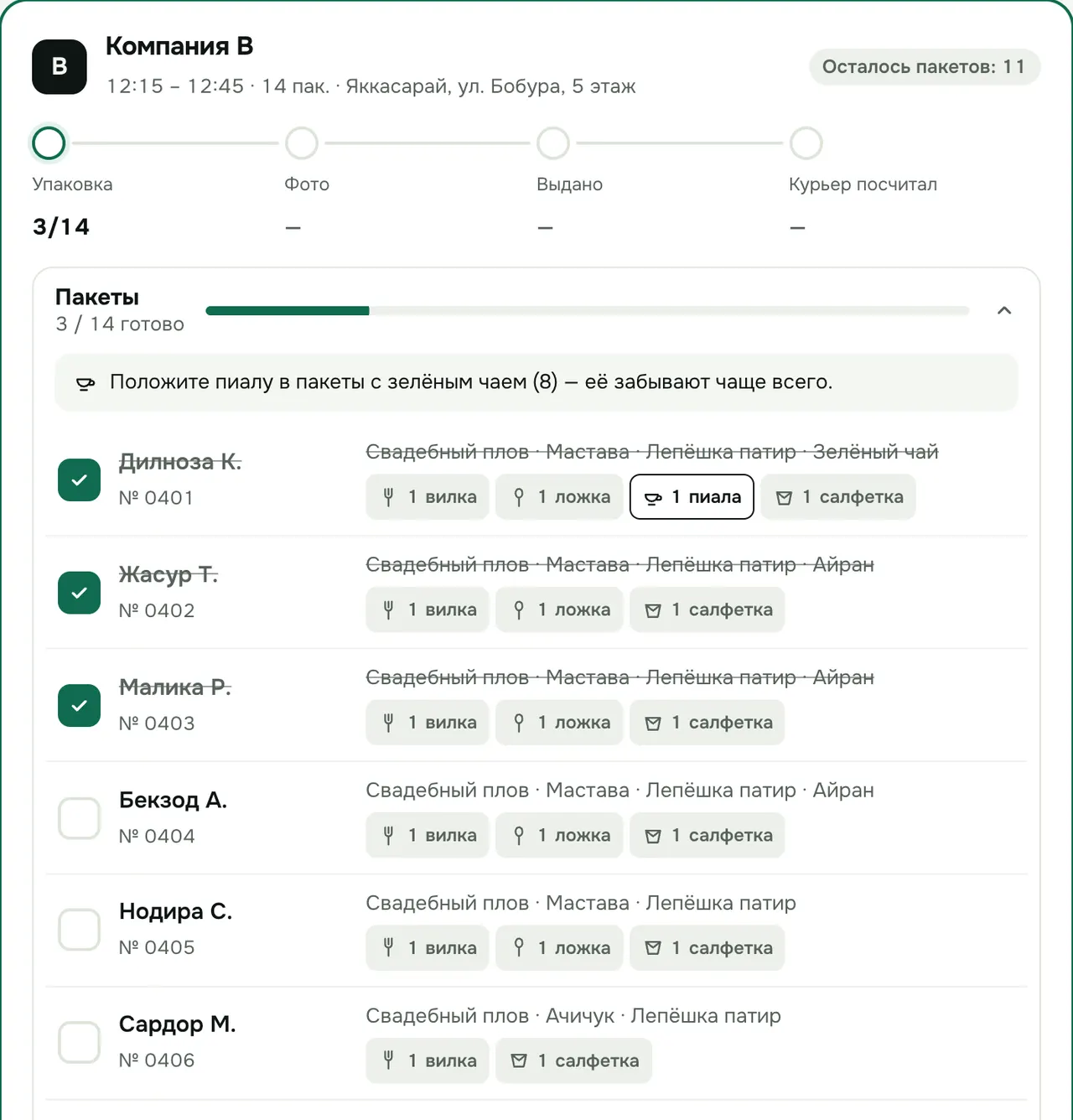Screen dimensions: 1073x1120
Task: Select the Курьер посчитал step circle
Action: click(806, 143)
